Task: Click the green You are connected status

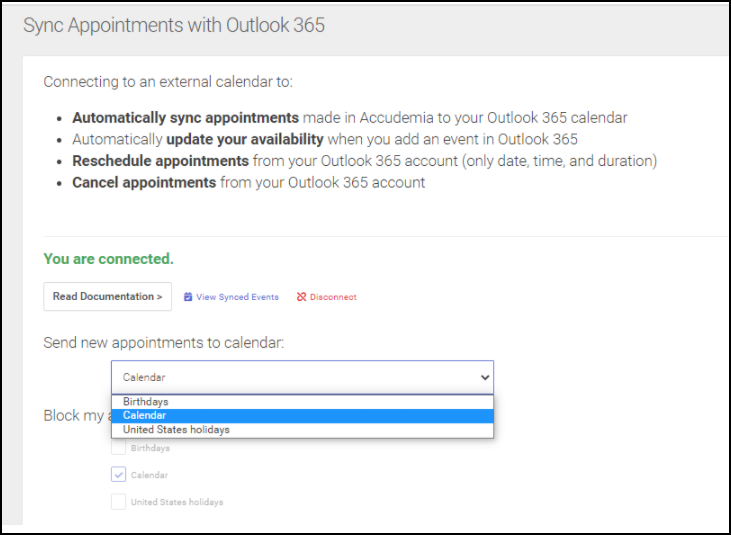Action: (108, 259)
